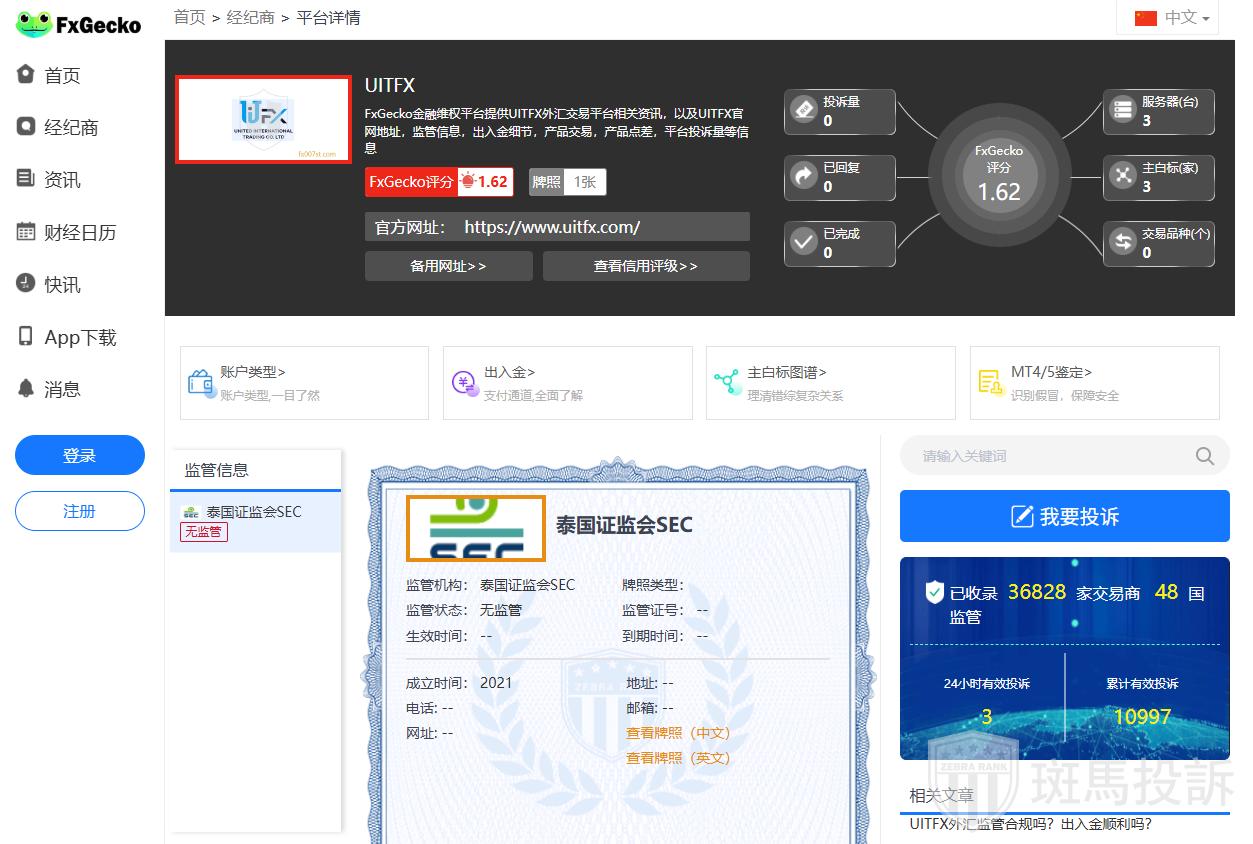The width and height of the screenshot is (1253, 844).
Task: Expand 查看信用评级>> credit rating
Action: pyautogui.click(x=646, y=266)
